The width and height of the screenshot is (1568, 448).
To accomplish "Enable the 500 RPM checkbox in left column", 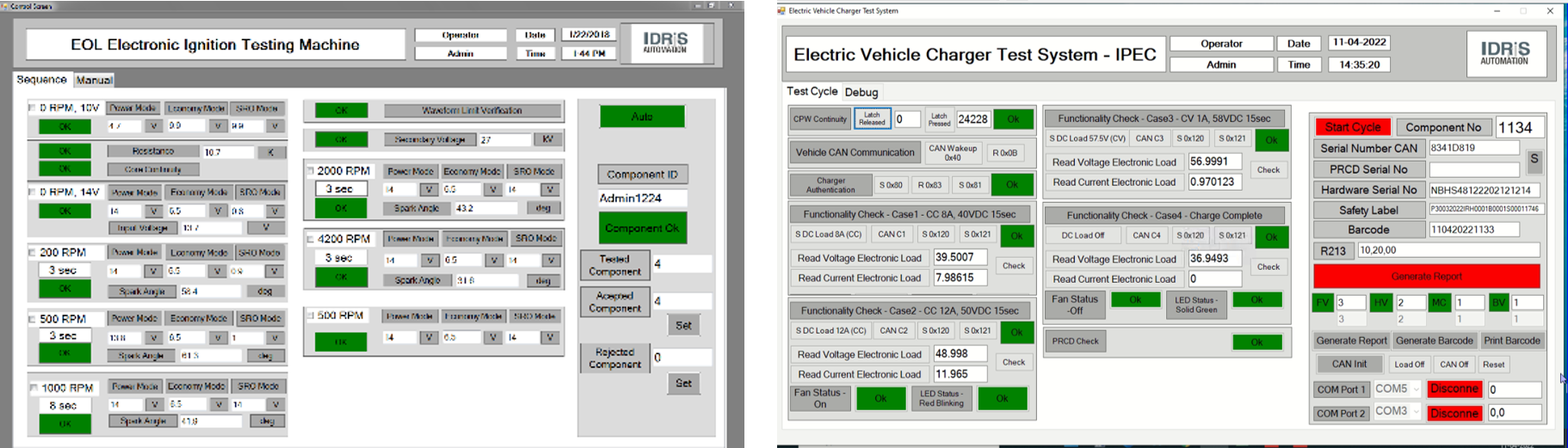I will pyautogui.click(x=33, y=319).
